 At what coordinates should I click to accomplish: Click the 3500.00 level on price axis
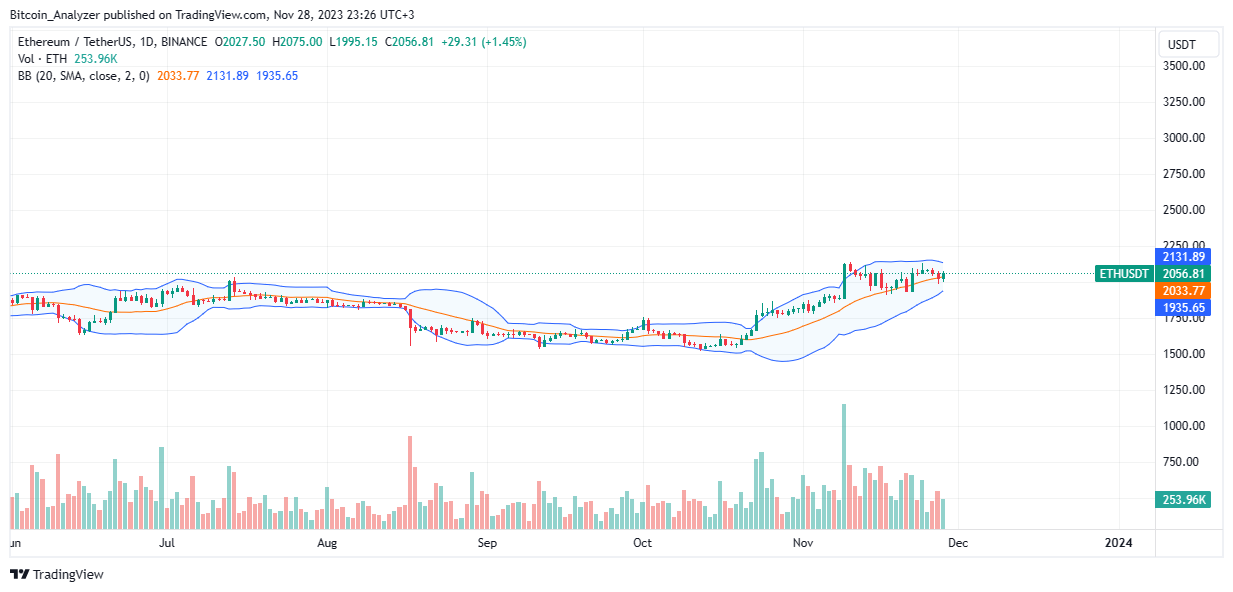[1183, 66]
